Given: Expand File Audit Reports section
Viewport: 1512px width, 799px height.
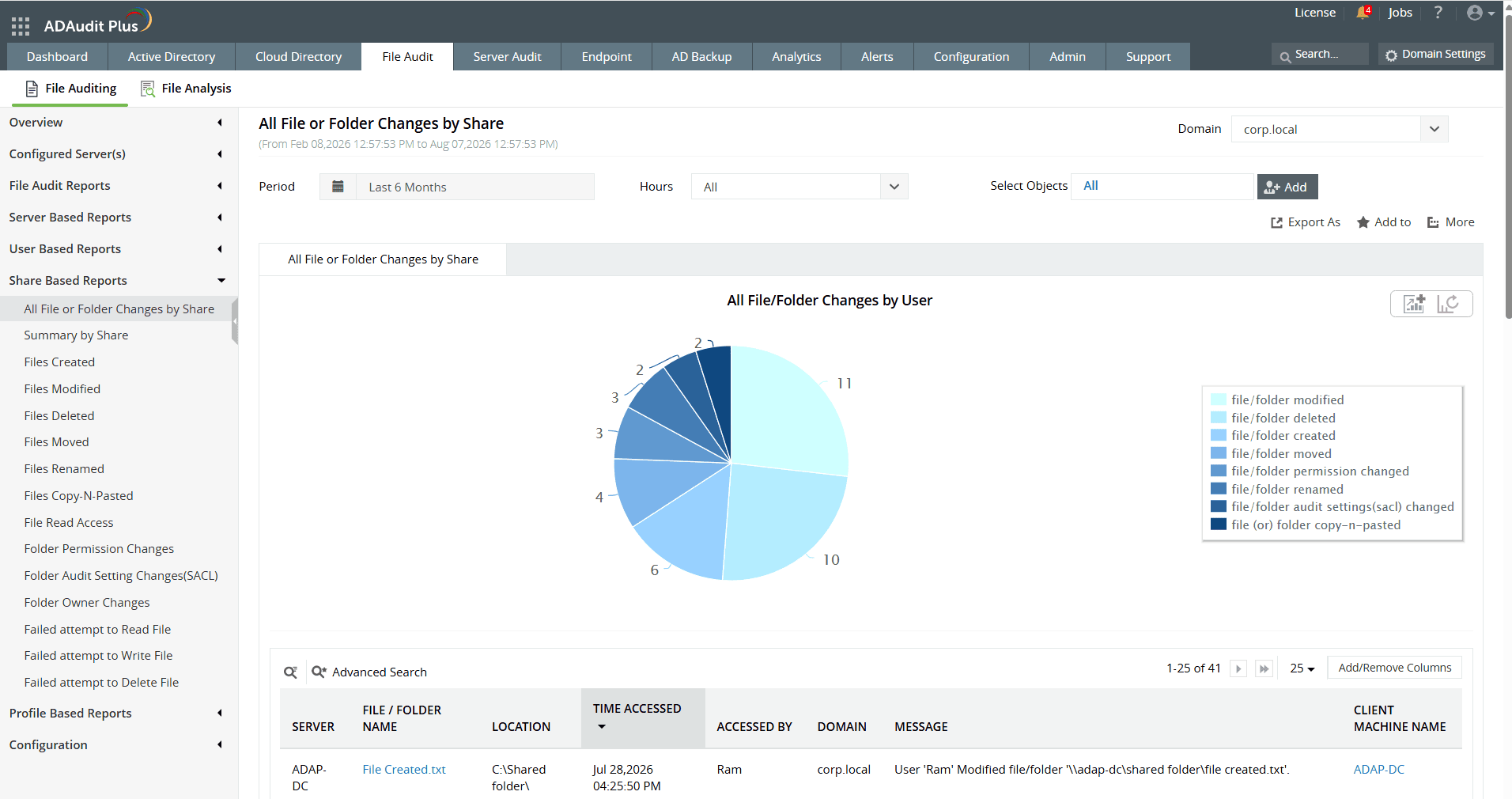Looking at the screenshot, I should 220,186.
